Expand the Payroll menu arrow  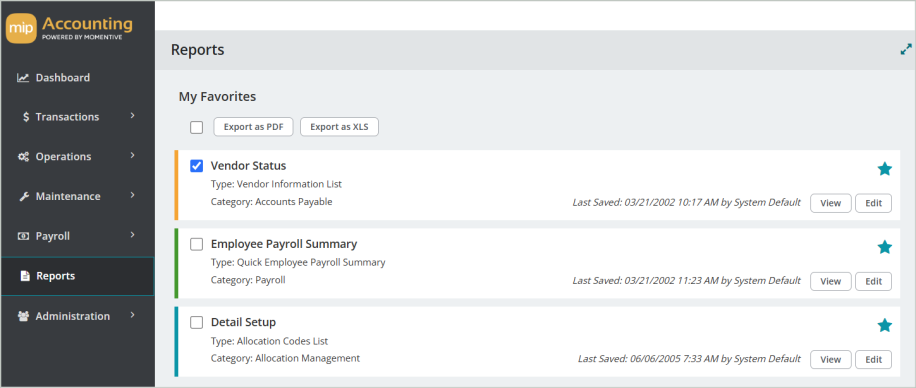[133, 235]
